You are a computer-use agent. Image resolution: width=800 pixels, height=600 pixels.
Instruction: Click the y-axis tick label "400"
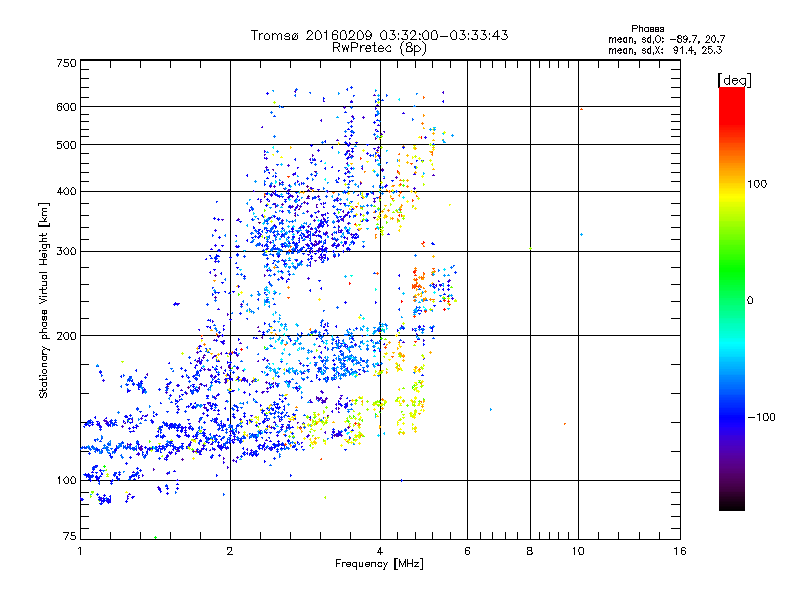[x=66, y=192]
